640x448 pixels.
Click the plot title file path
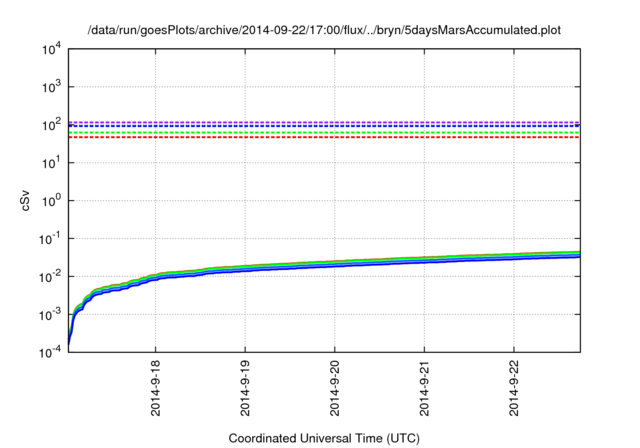(x=324, y=30)
